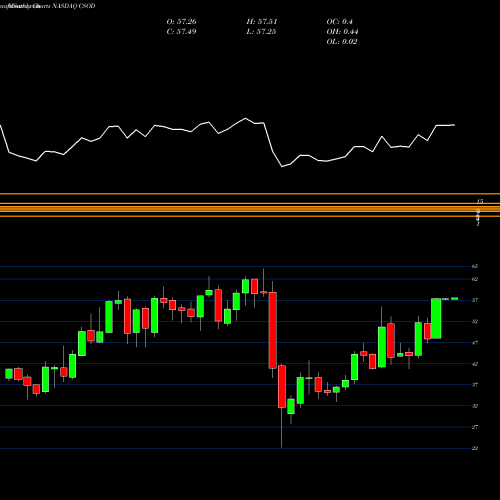This screenshot has width=500, height=500.
Task: Click the NASDAQ CSOD chart title
Action: pos(48,6)
